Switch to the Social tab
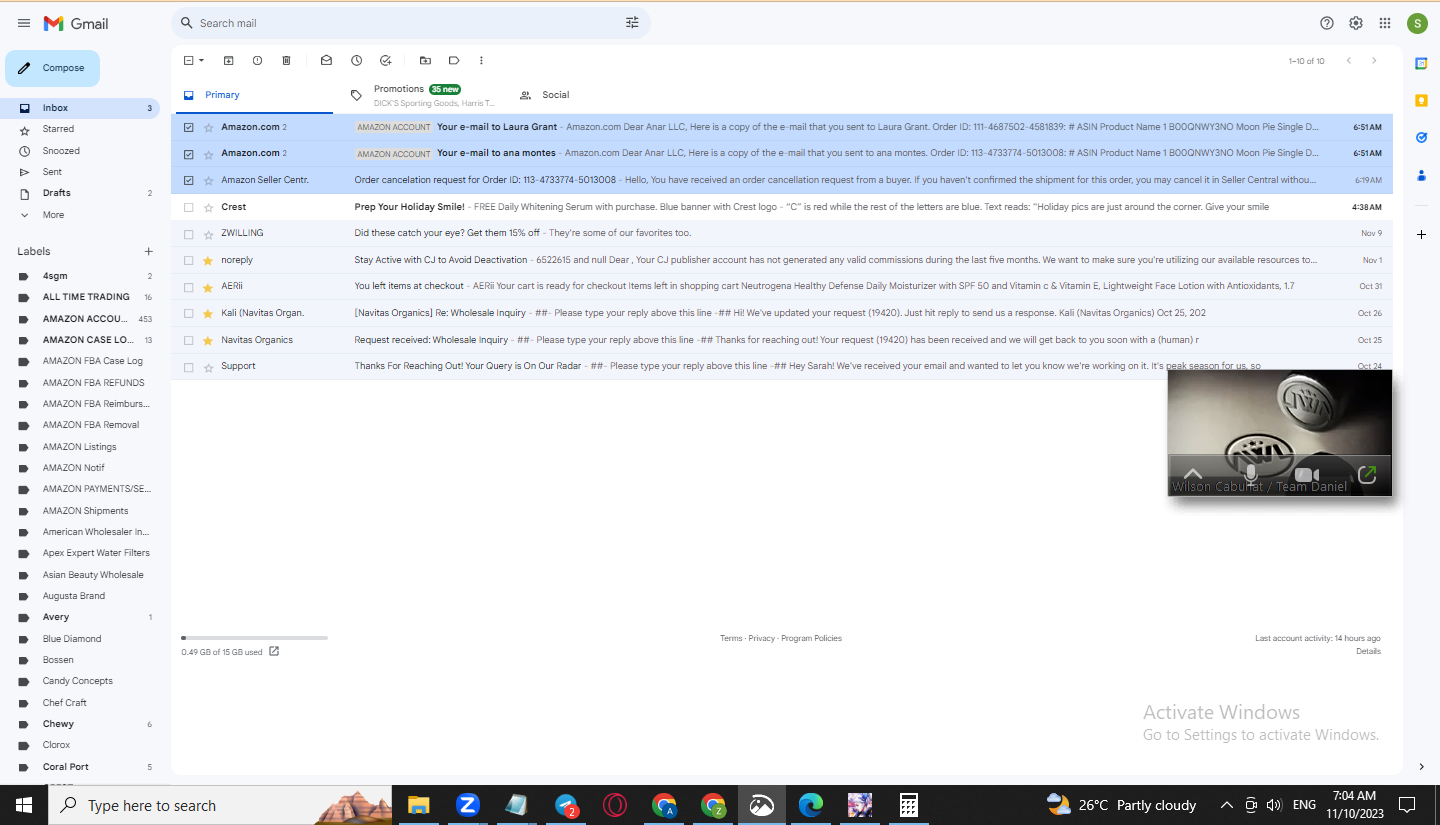Image resolution: width=1440 pixels, height=825 pixels. (x=545, y=95)
